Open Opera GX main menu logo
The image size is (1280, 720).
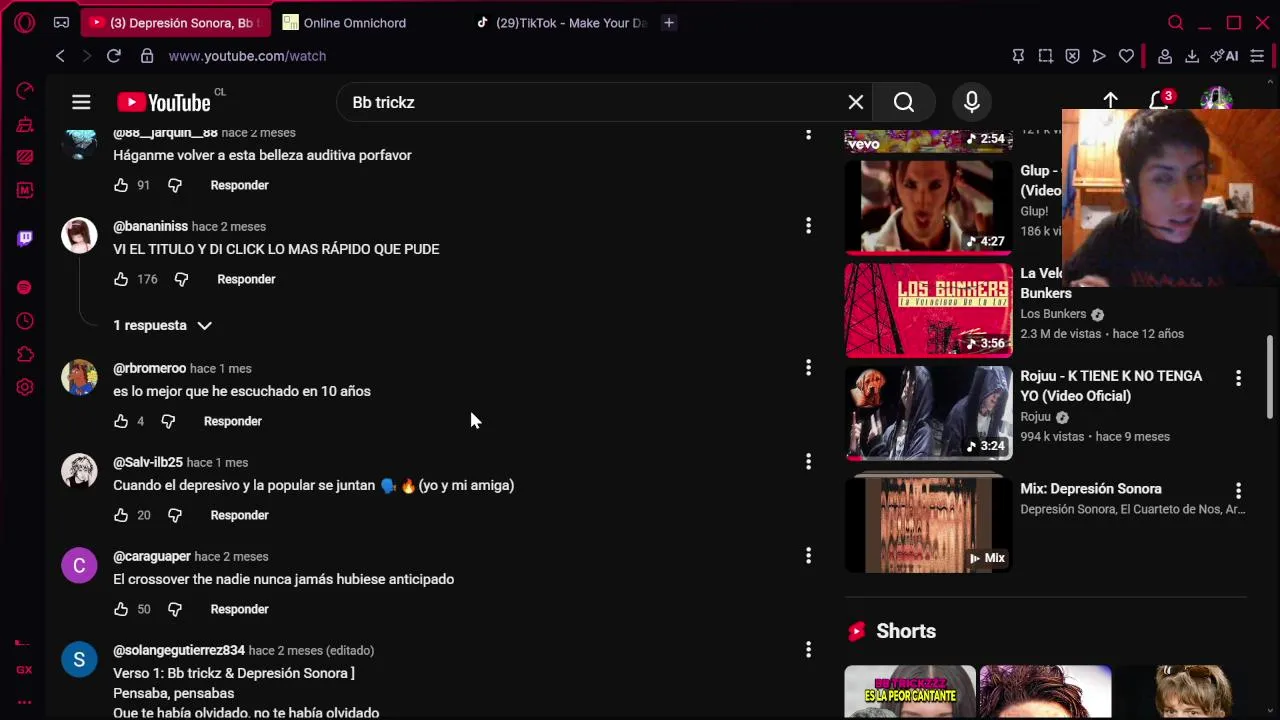[25, 22]
